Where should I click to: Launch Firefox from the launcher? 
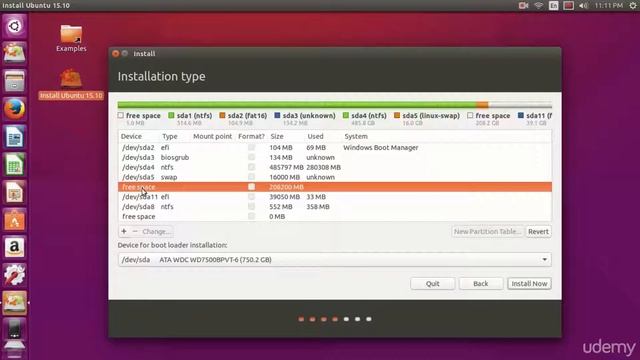(15, 109)
